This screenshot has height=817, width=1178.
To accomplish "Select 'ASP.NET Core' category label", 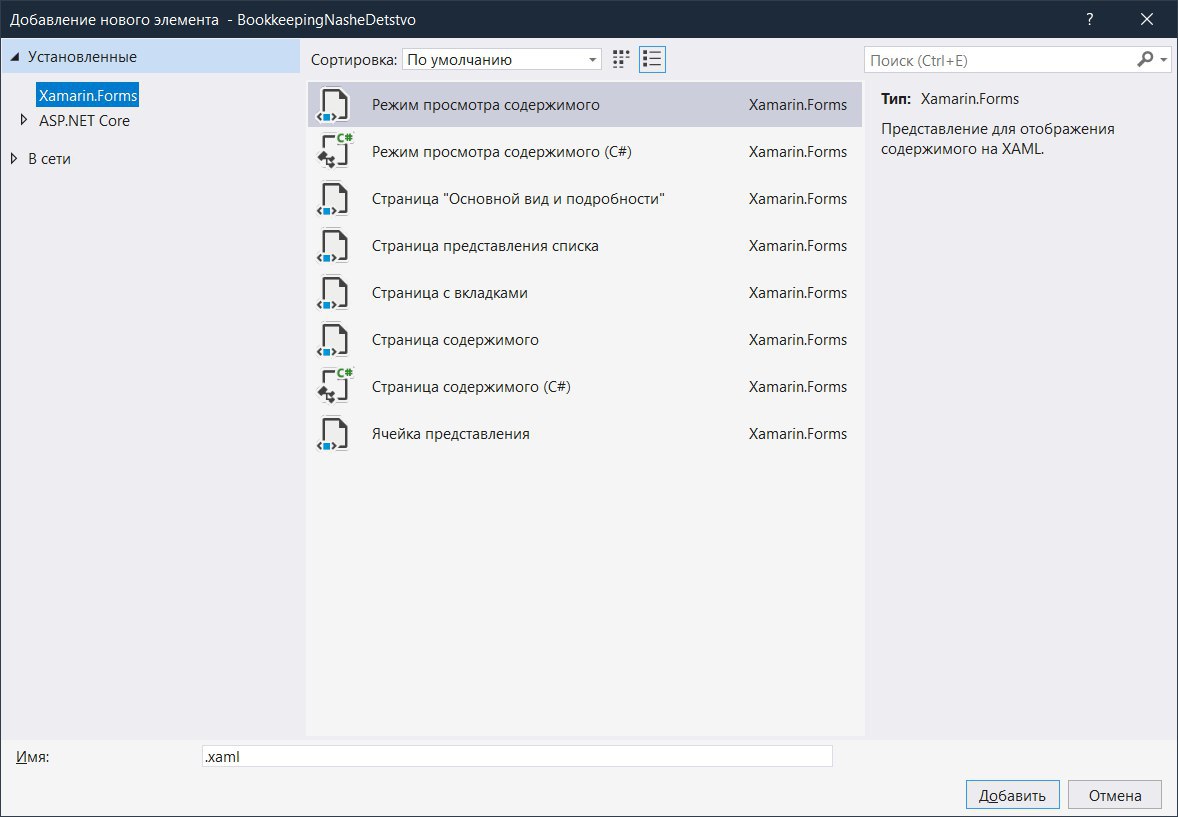I will click(84, 120).
